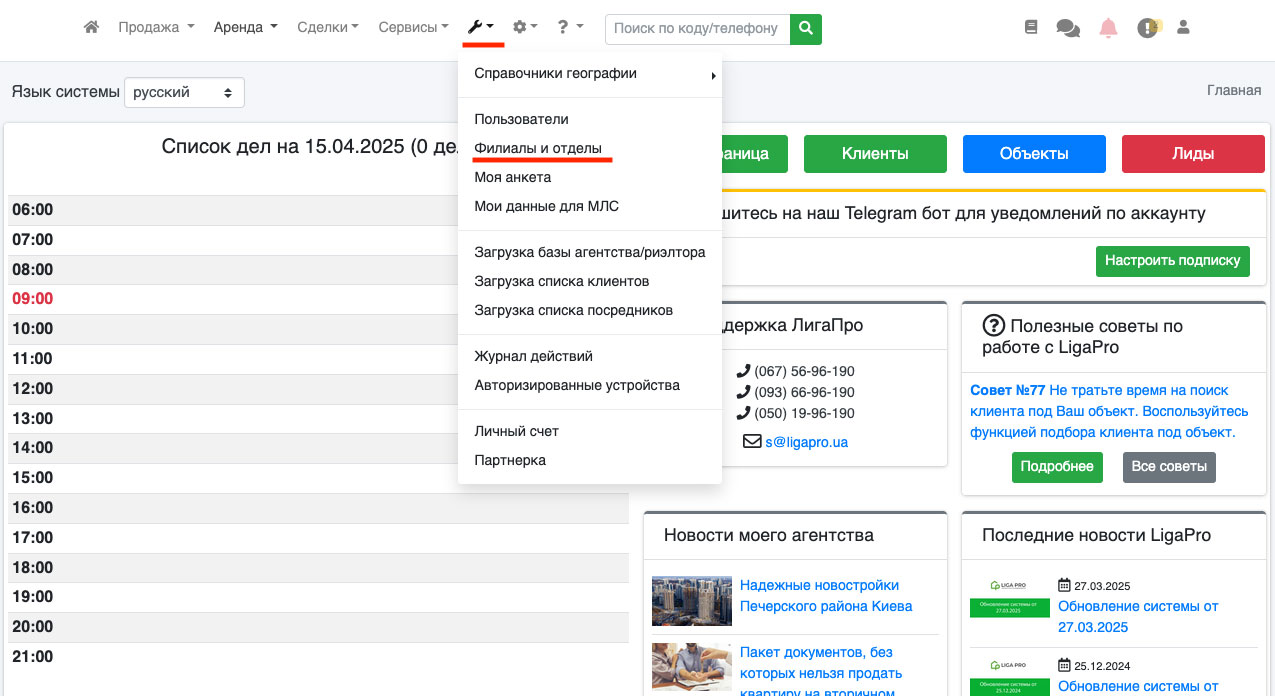
Task: Click the notification bell icon
Action: coord(1108,28)
